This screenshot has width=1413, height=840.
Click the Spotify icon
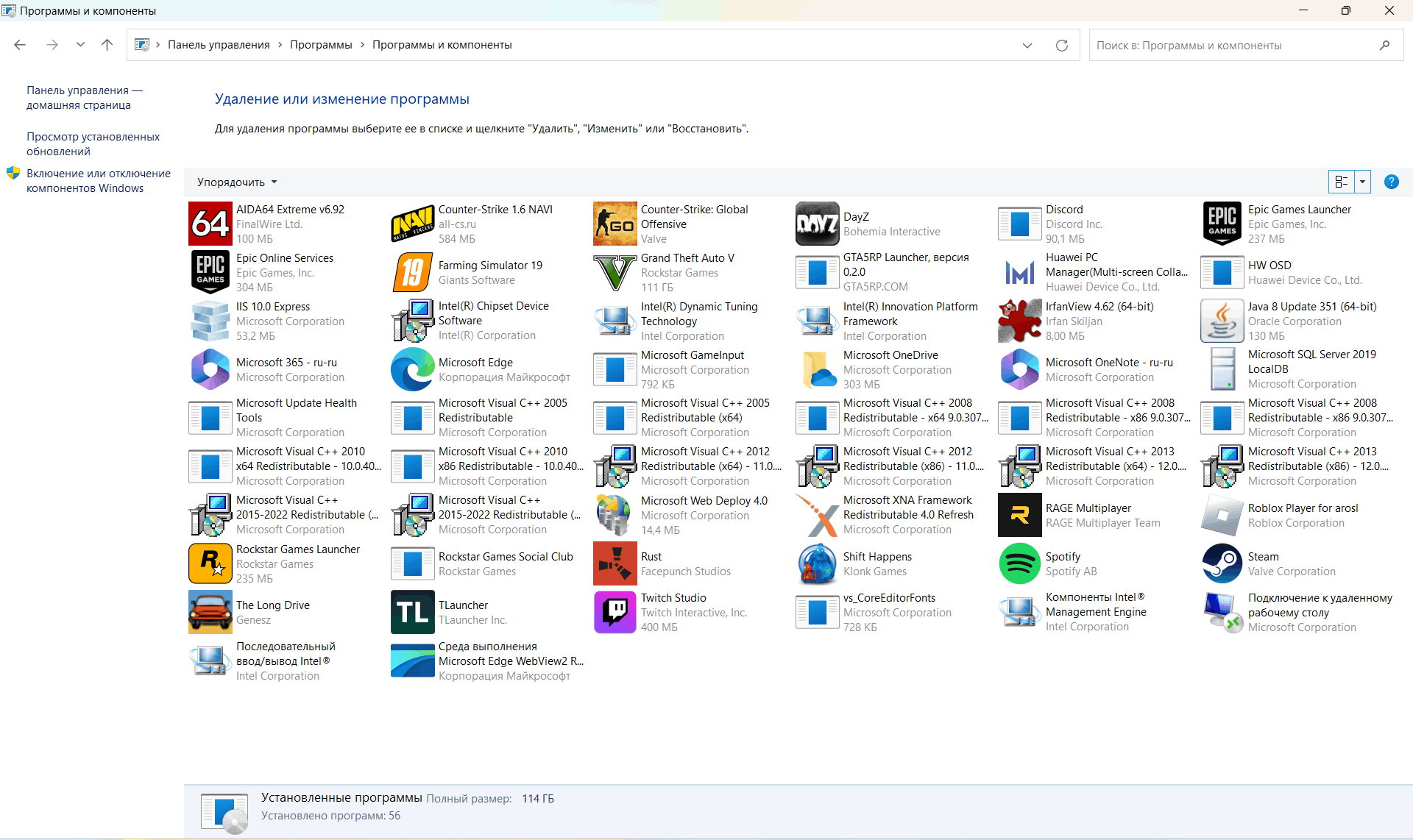point(1020,563)
